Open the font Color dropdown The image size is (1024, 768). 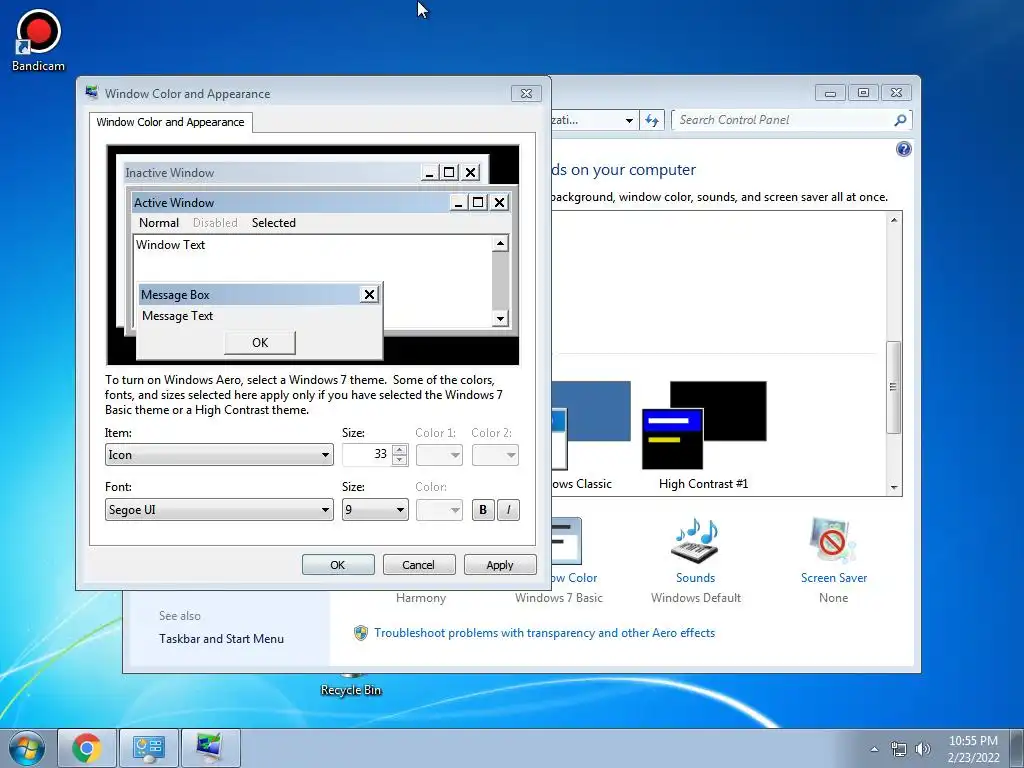439,510
